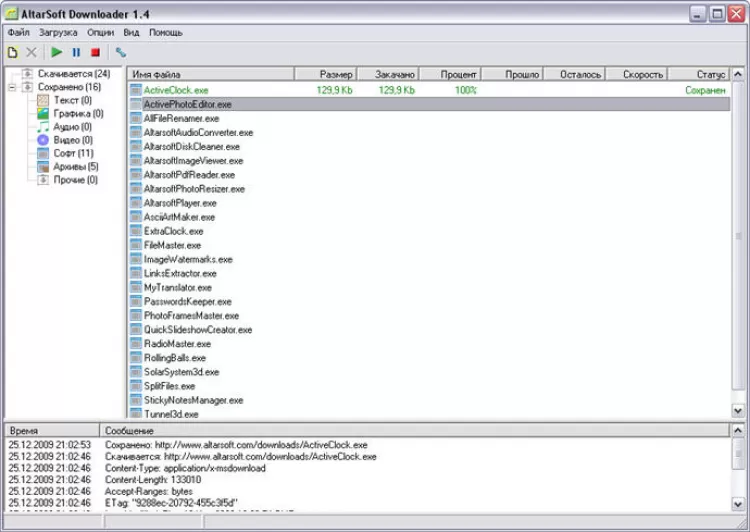Image resolution: width=750 pixels, height=532 pixels.
Task: Select AllFileRenamer.exe in the list
Action: click(181, 118)
